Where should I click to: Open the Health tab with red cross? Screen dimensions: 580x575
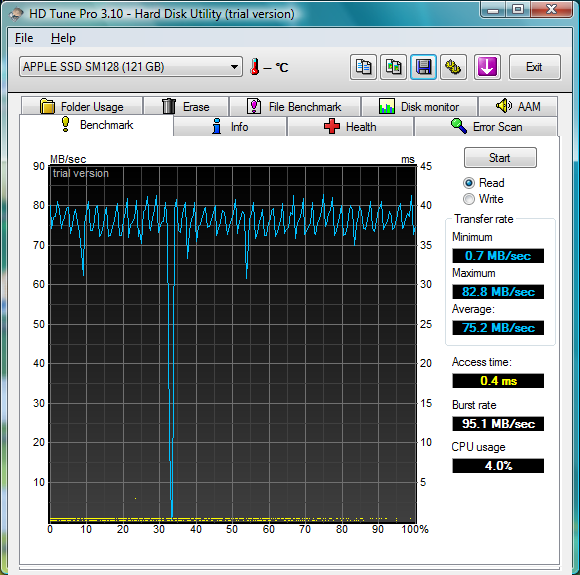(350, 127)
